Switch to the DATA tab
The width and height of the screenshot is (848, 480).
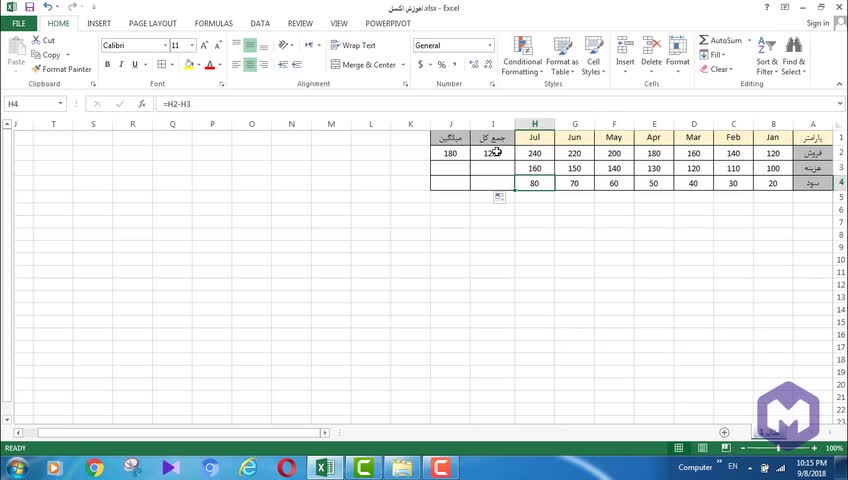click(x=260, y=23)
